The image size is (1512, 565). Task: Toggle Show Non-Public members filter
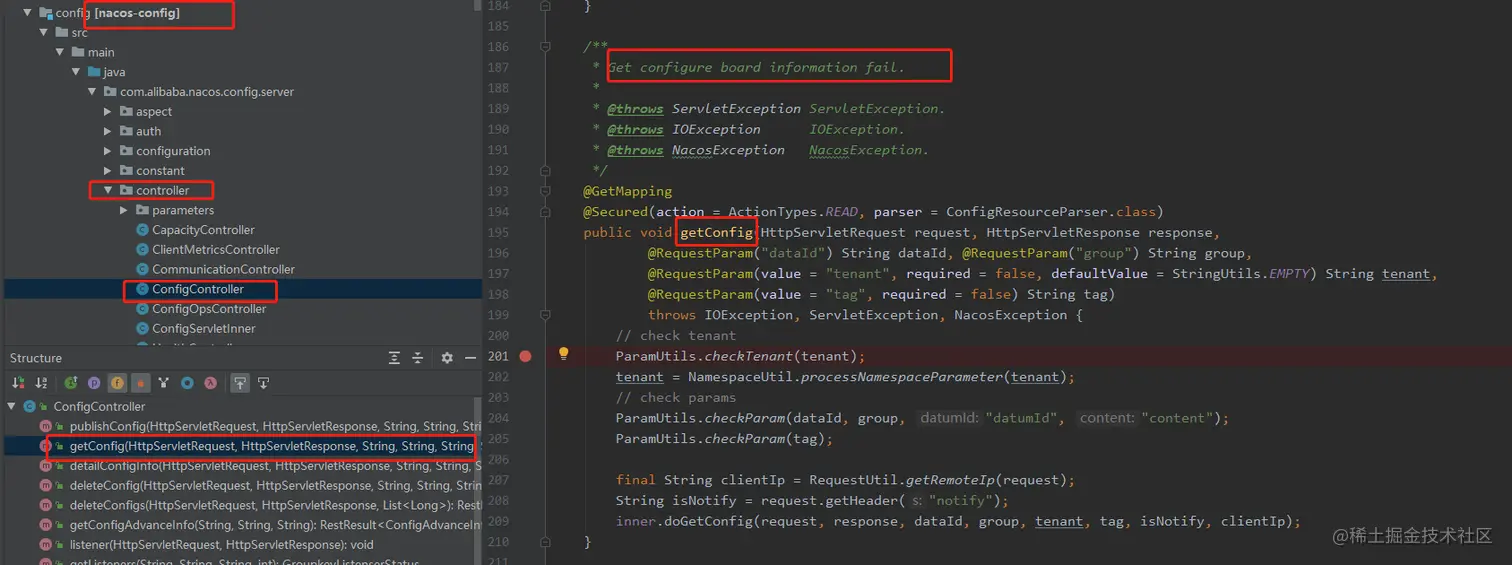(x=140, y=383)
